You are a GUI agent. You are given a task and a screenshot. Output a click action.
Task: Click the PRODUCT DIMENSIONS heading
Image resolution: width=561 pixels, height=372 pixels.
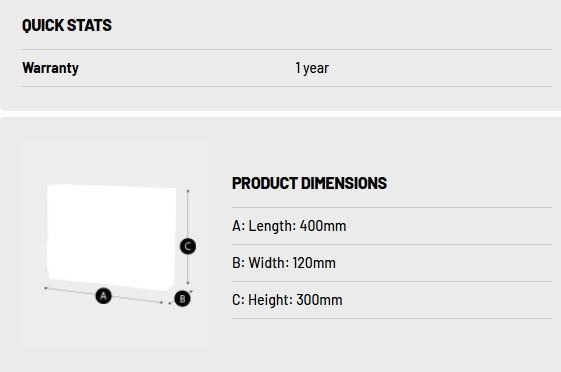click(309, 183)
